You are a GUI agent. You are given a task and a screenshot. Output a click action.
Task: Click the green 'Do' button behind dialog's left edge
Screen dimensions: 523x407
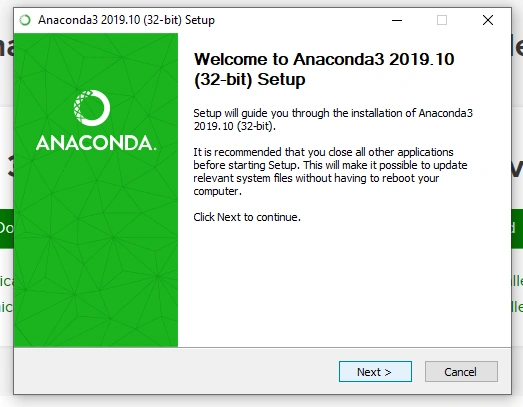(7, 228)
